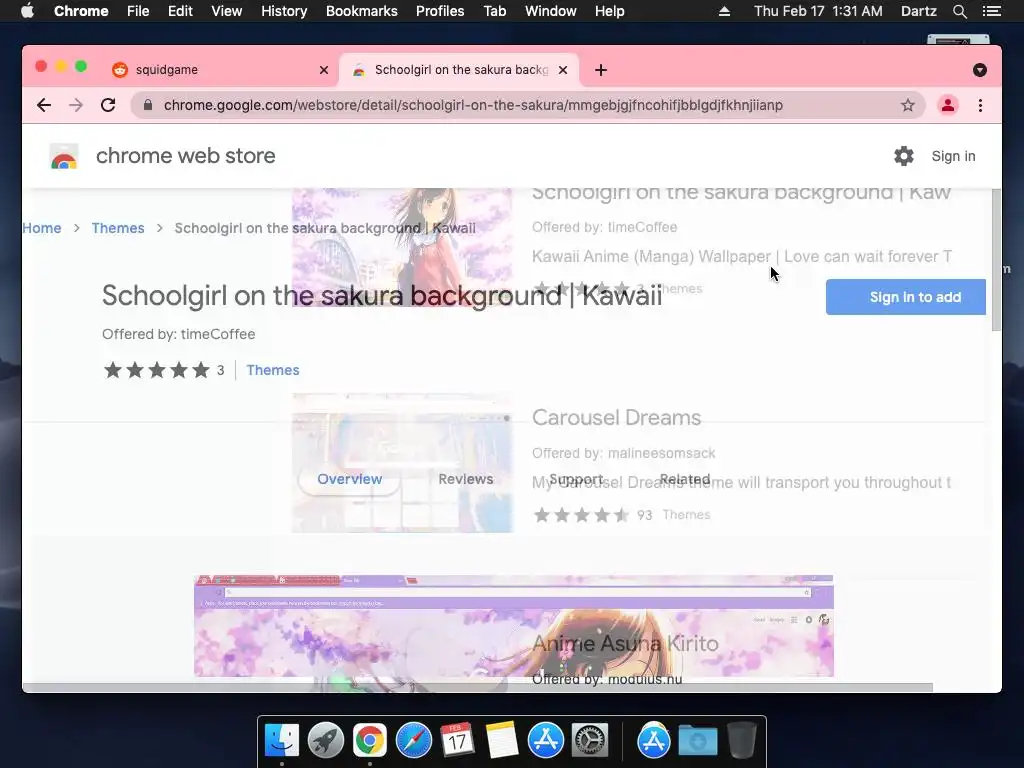Open the Help menu
Image resolution: width=1024 pixels, height=768 pixels.
[x=609, y=11]
